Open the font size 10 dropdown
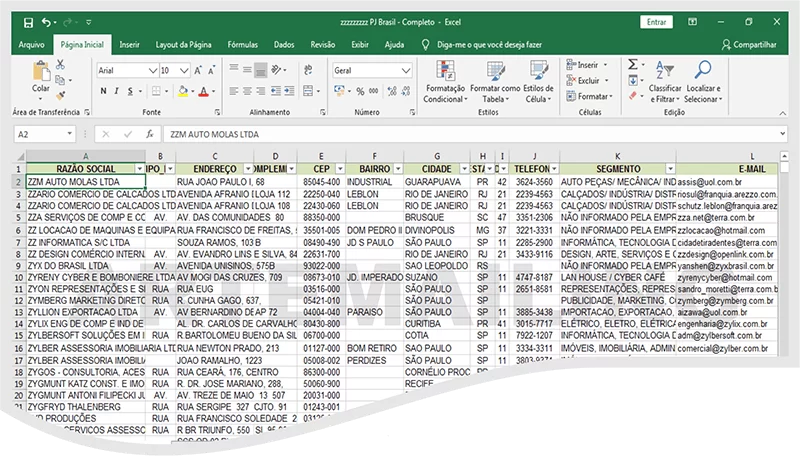Screen dimensions: 800x456 coord(184,70)
